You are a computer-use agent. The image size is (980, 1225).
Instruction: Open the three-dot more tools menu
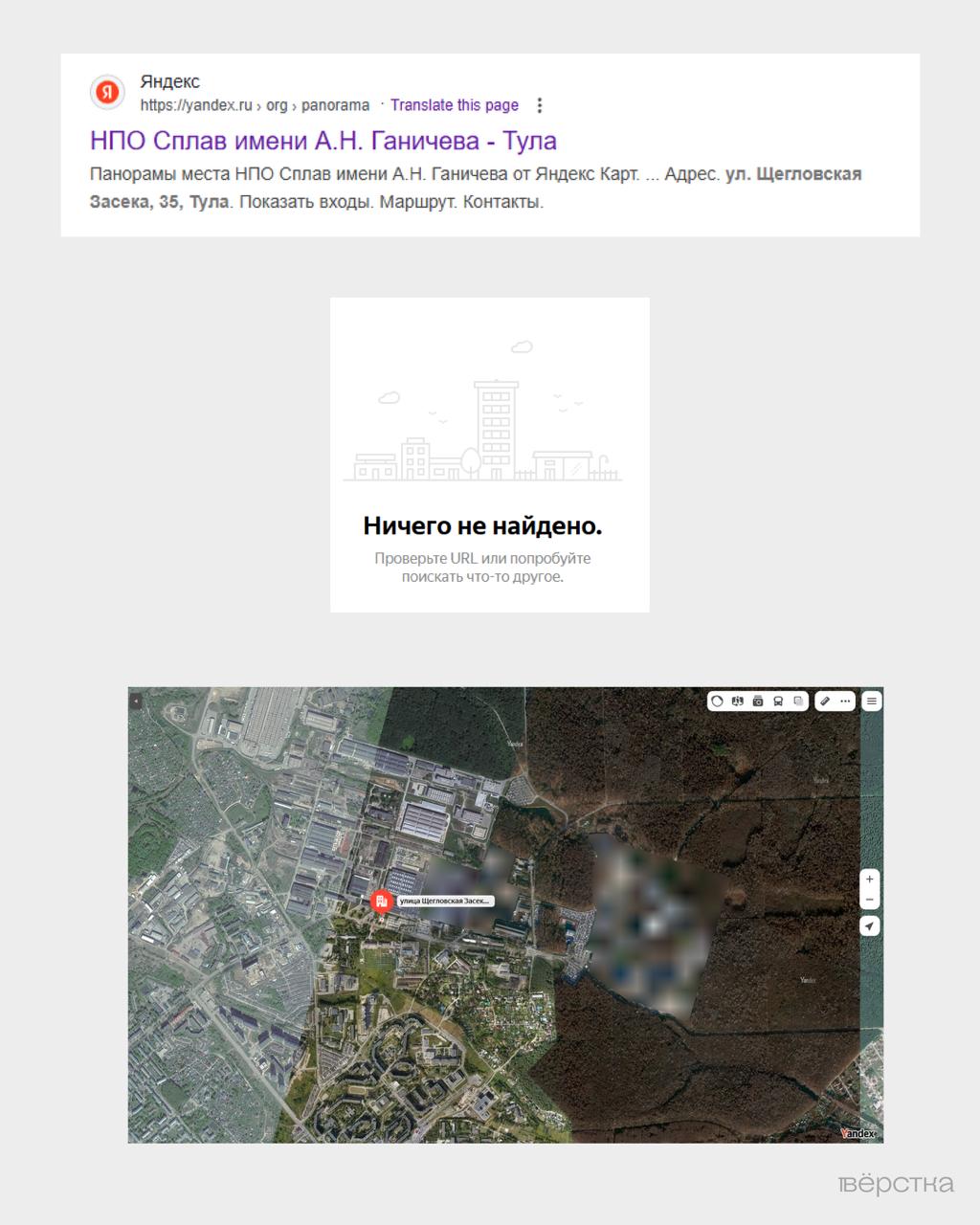pos(845,702)
